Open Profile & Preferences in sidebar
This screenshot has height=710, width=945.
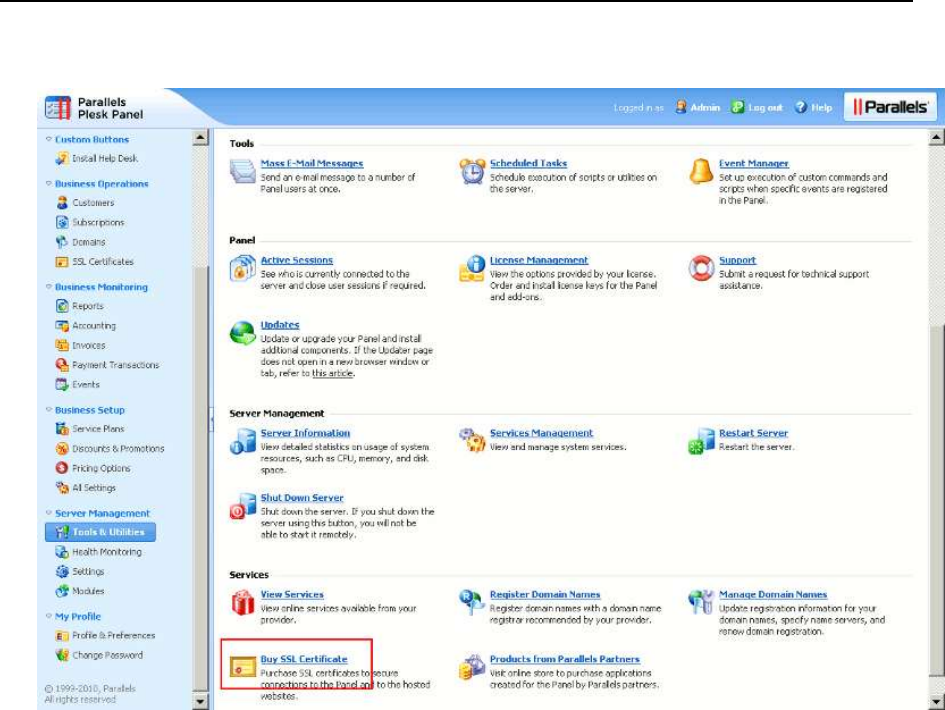tap(105, 635)
